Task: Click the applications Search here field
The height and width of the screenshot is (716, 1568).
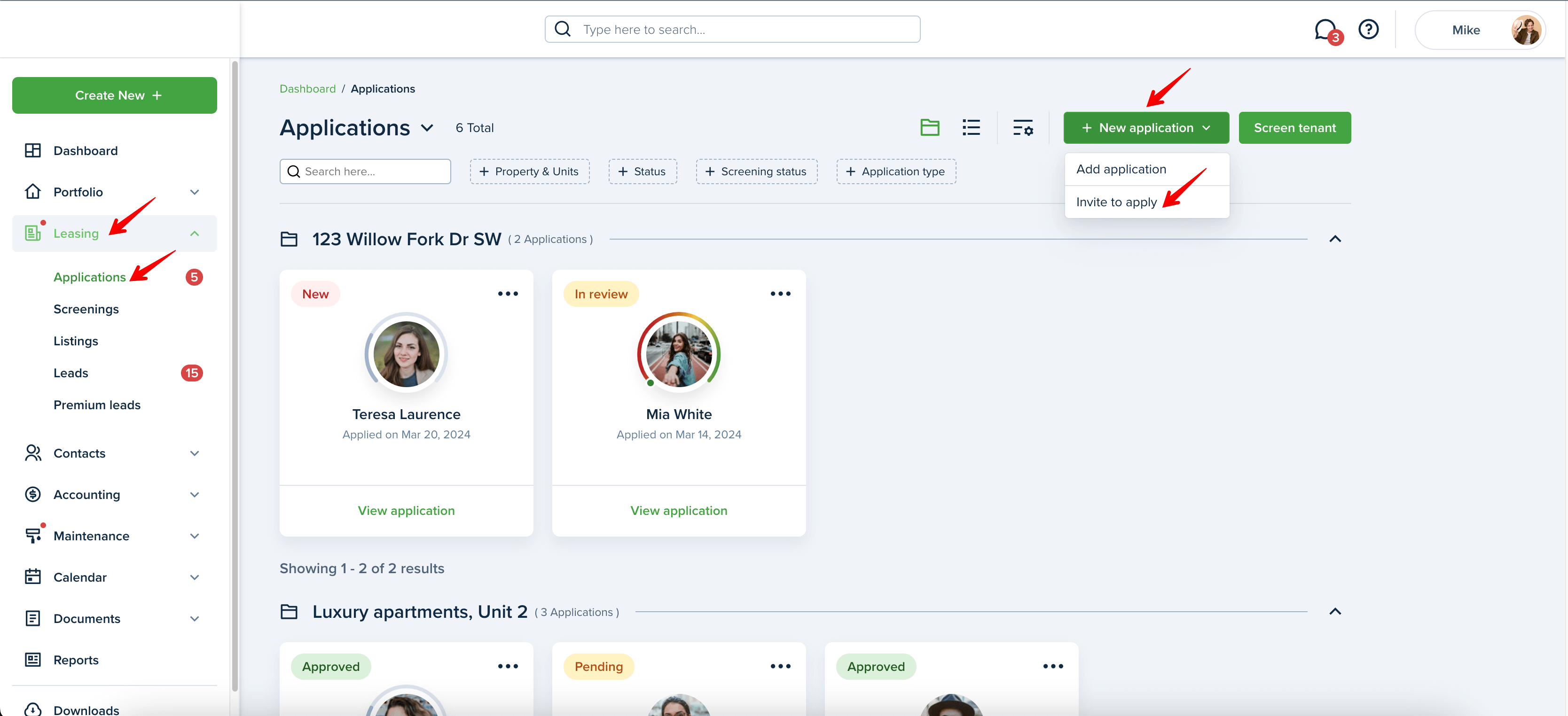Action: point(365,171)
